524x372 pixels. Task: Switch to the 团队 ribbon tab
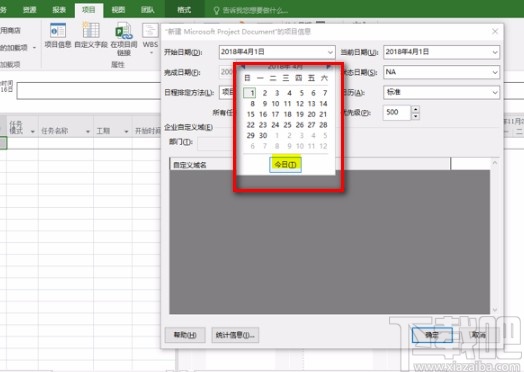(147, 10)
